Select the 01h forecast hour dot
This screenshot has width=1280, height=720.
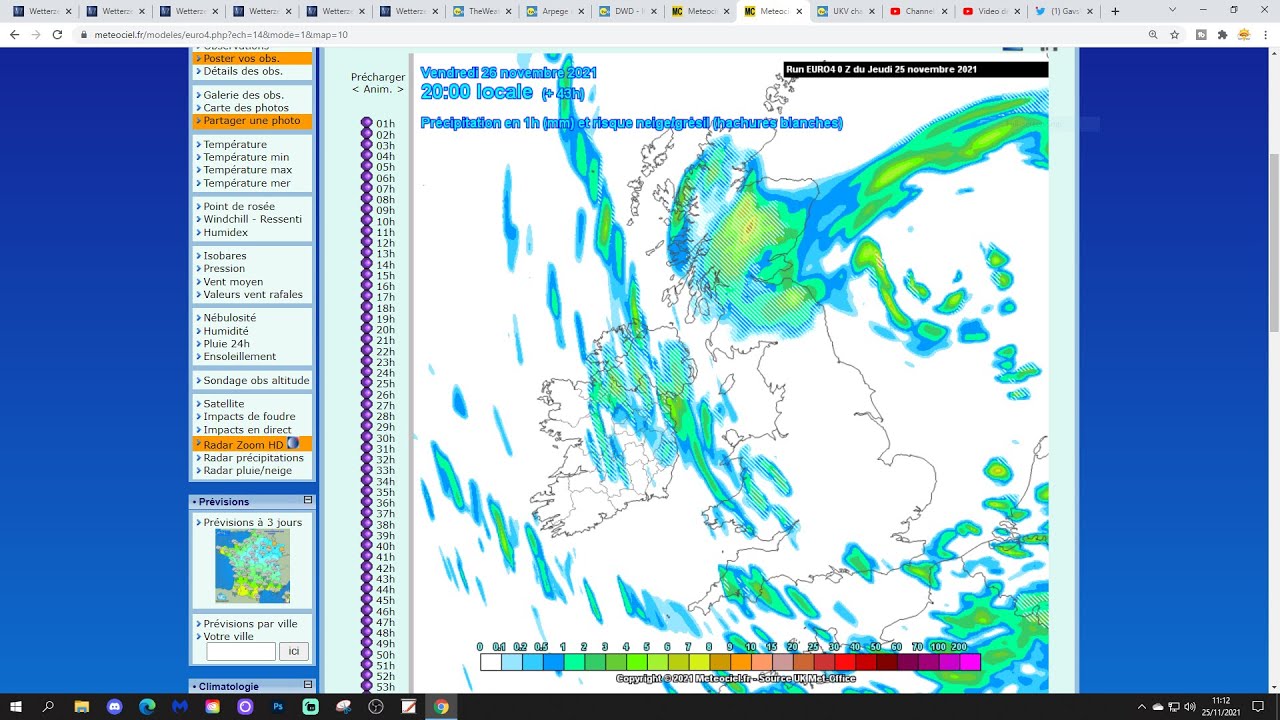(366, 124)
